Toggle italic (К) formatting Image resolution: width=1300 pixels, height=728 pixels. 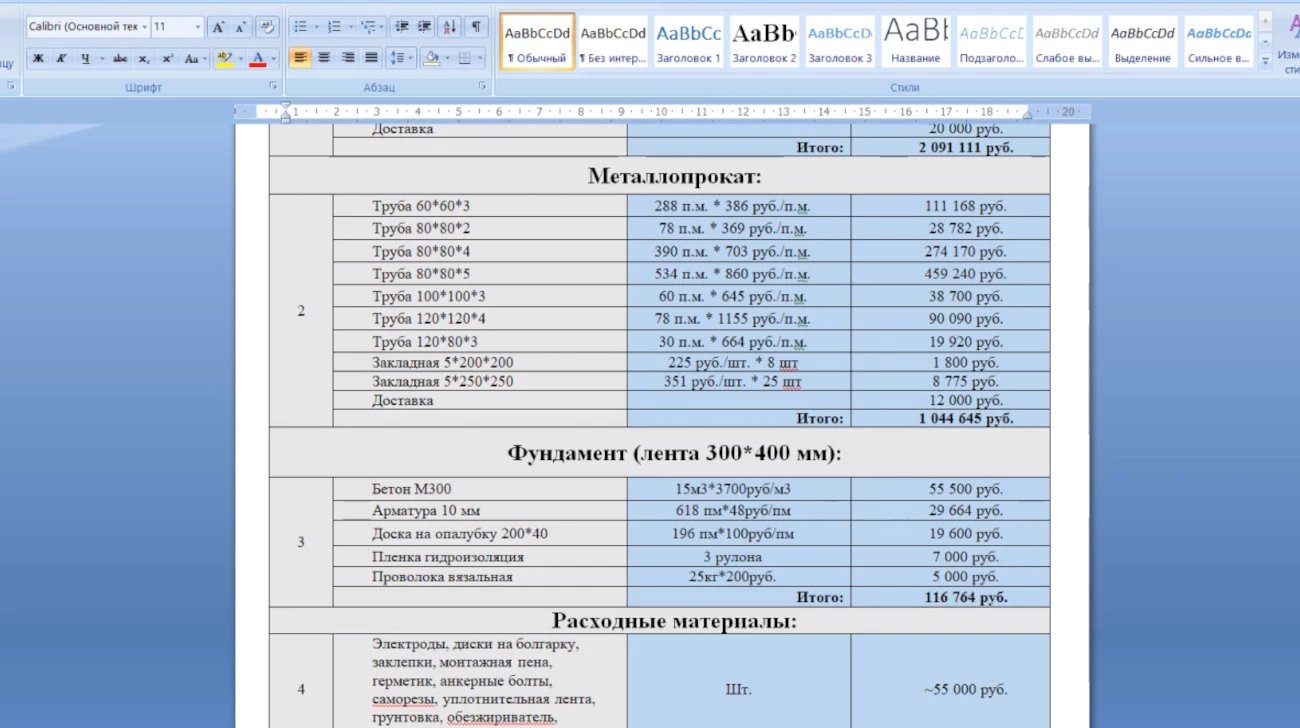tap(61, 59)
